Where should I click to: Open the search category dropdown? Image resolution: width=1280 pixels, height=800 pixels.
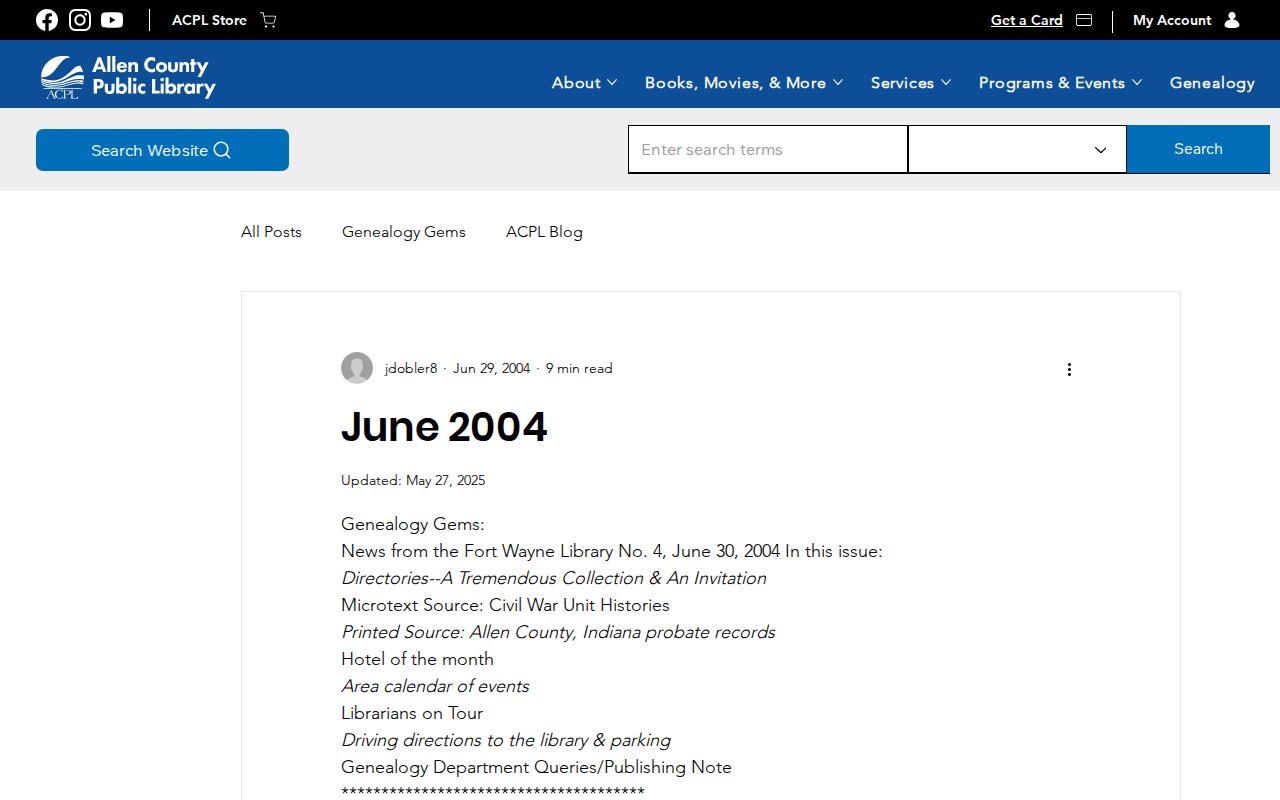click(1017, 149)
